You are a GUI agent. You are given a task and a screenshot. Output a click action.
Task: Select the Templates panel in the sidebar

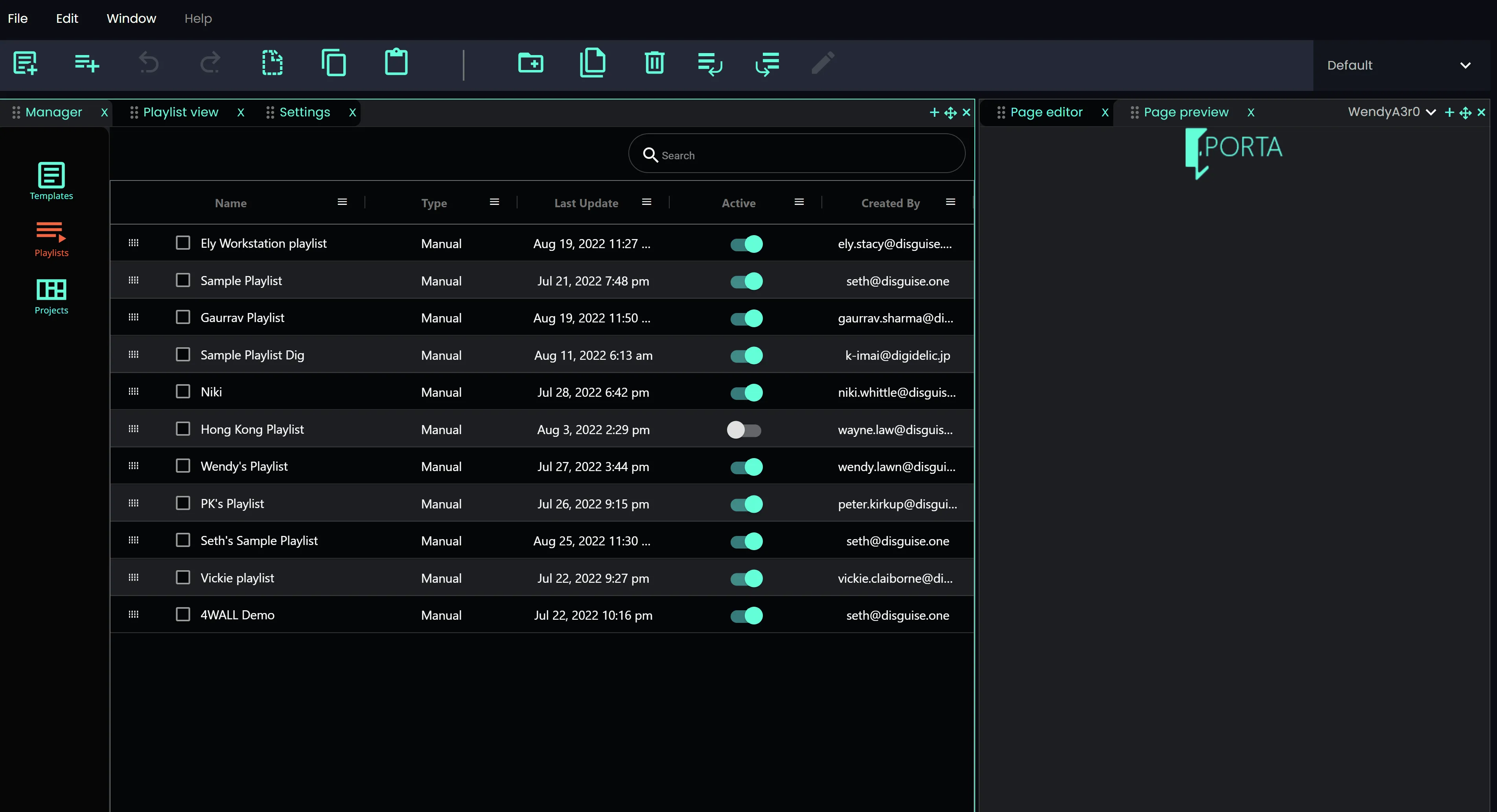coord(51,181)
